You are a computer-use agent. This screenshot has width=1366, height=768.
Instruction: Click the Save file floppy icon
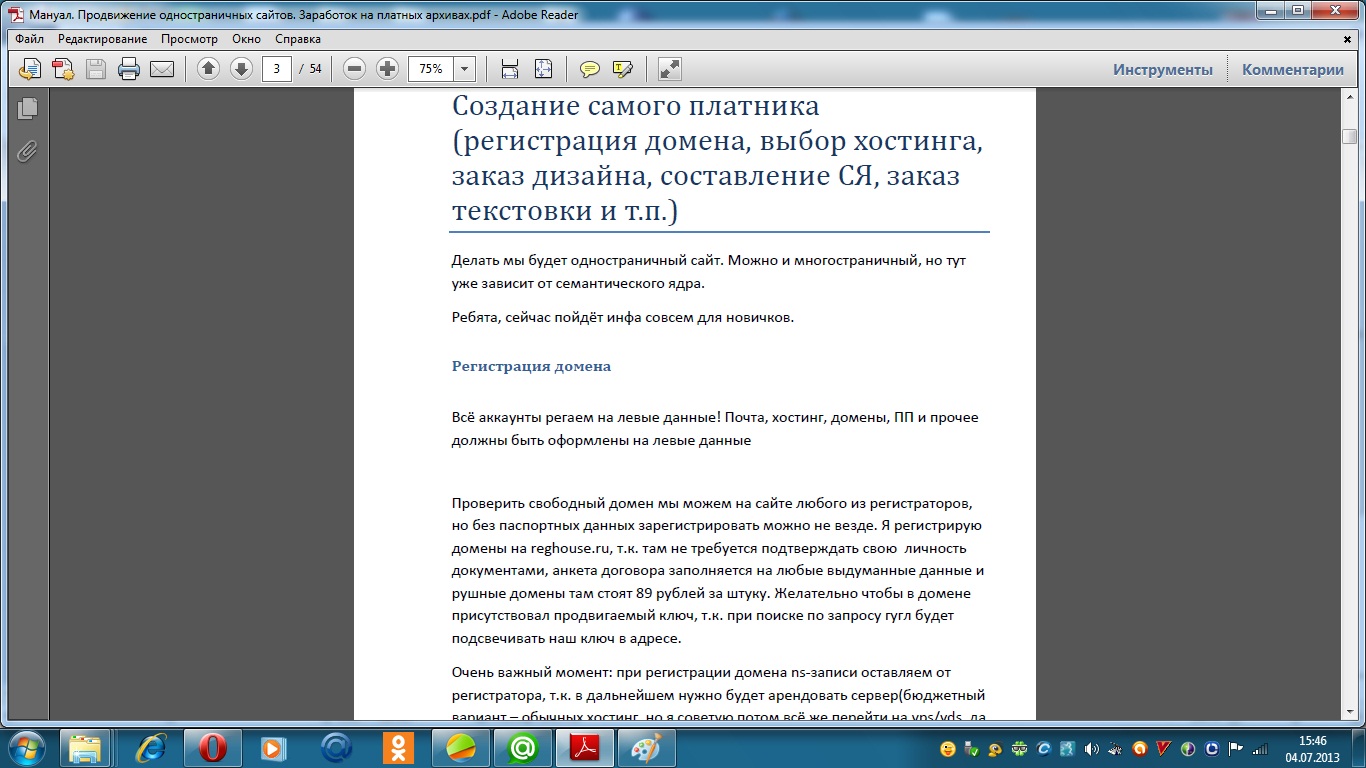(96, 69)
